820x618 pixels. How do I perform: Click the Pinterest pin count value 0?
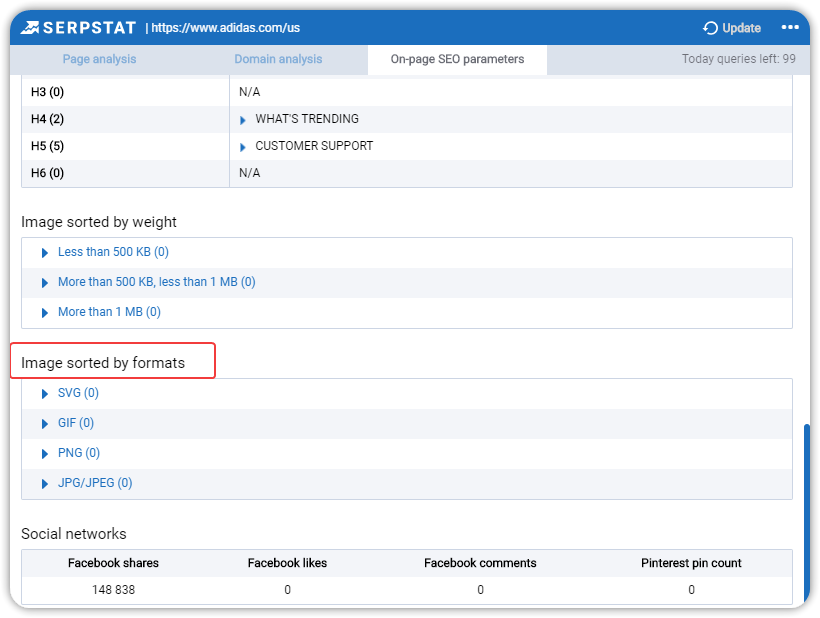(x=691, y=590)
